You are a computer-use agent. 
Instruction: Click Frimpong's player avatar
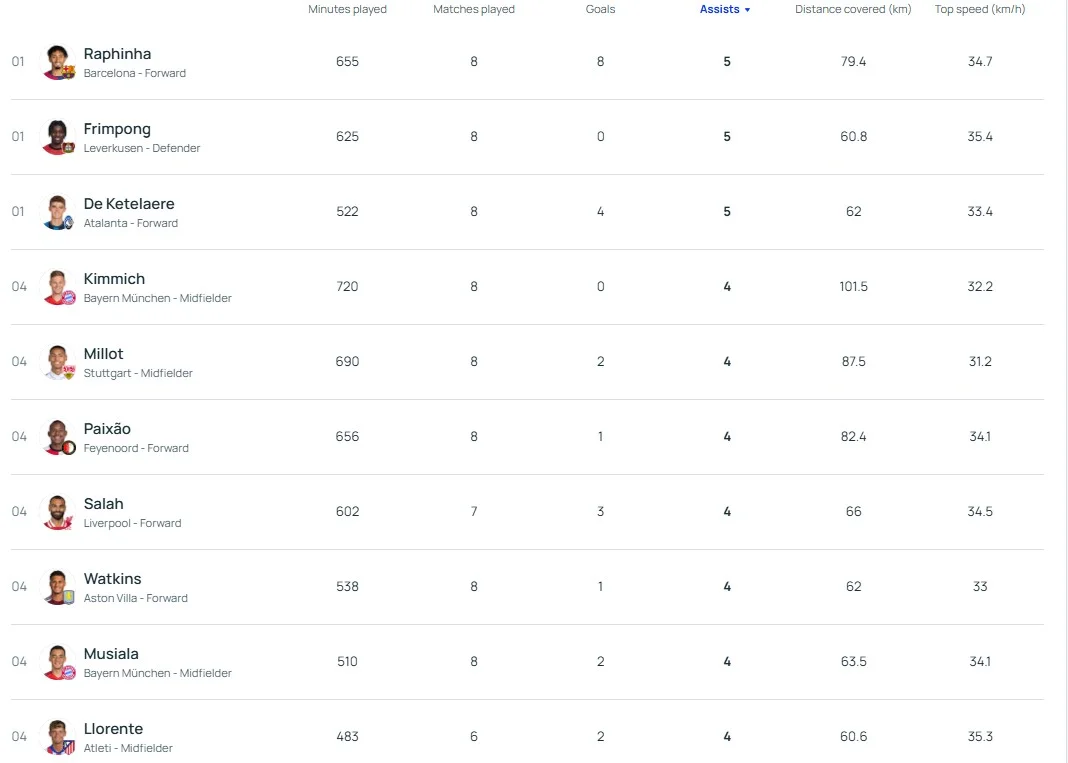58,137
